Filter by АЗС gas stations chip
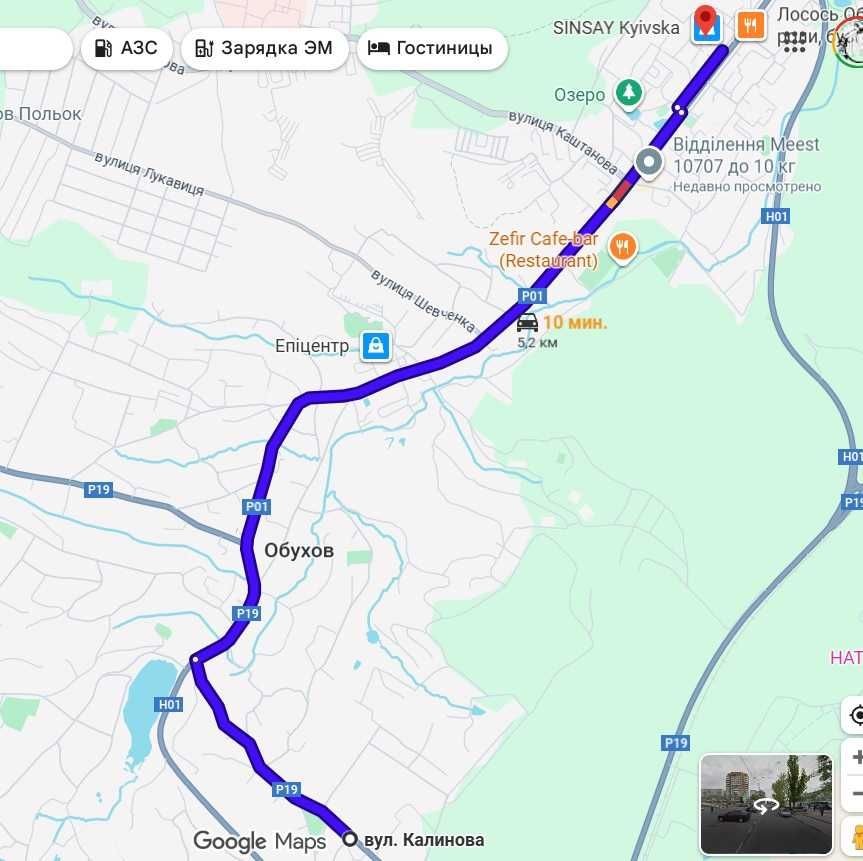The width and height of the screenshot is (863, 861). click(x=127, y=48)
